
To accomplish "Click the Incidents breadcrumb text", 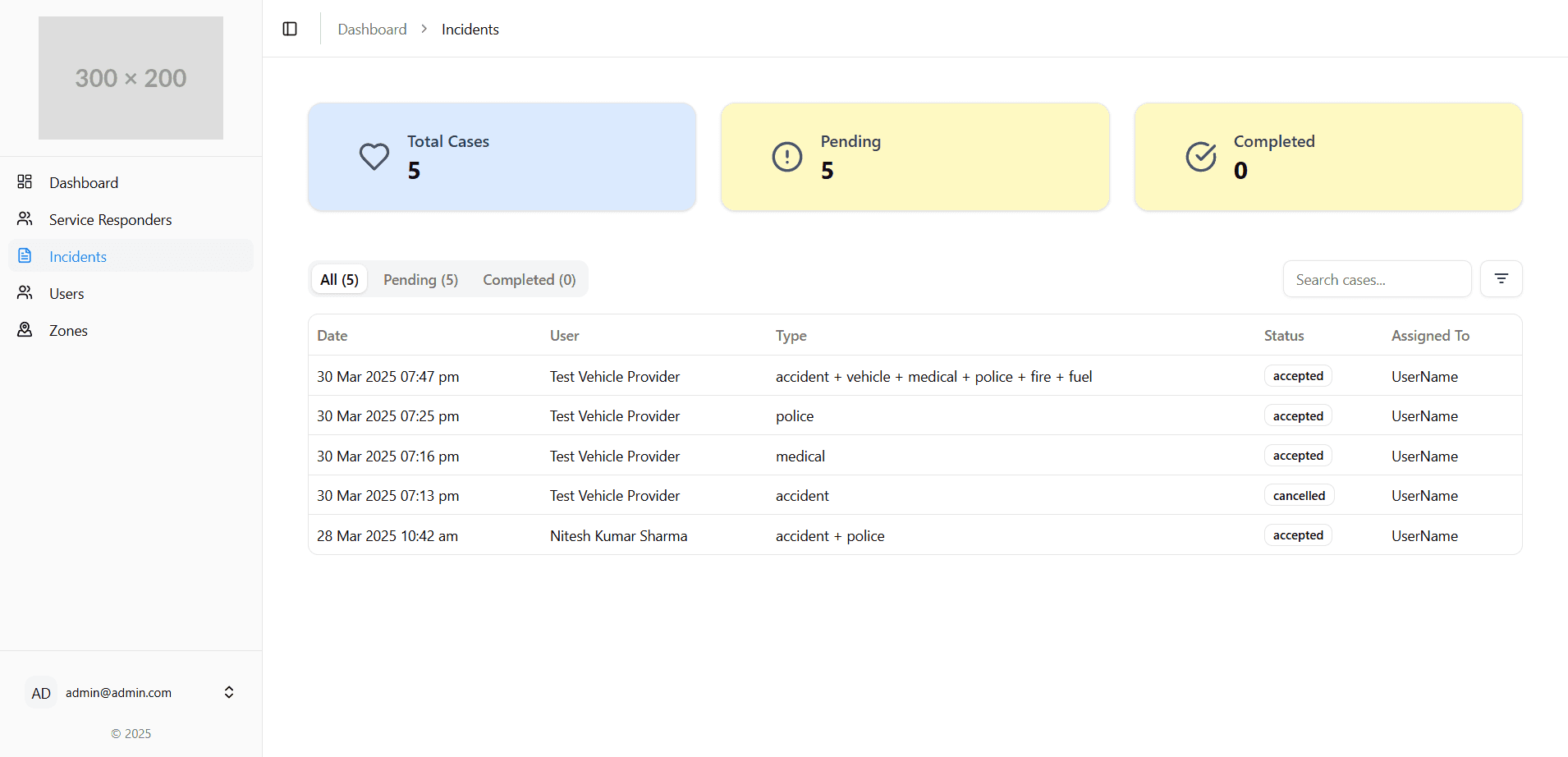I will tap(470, 29).
